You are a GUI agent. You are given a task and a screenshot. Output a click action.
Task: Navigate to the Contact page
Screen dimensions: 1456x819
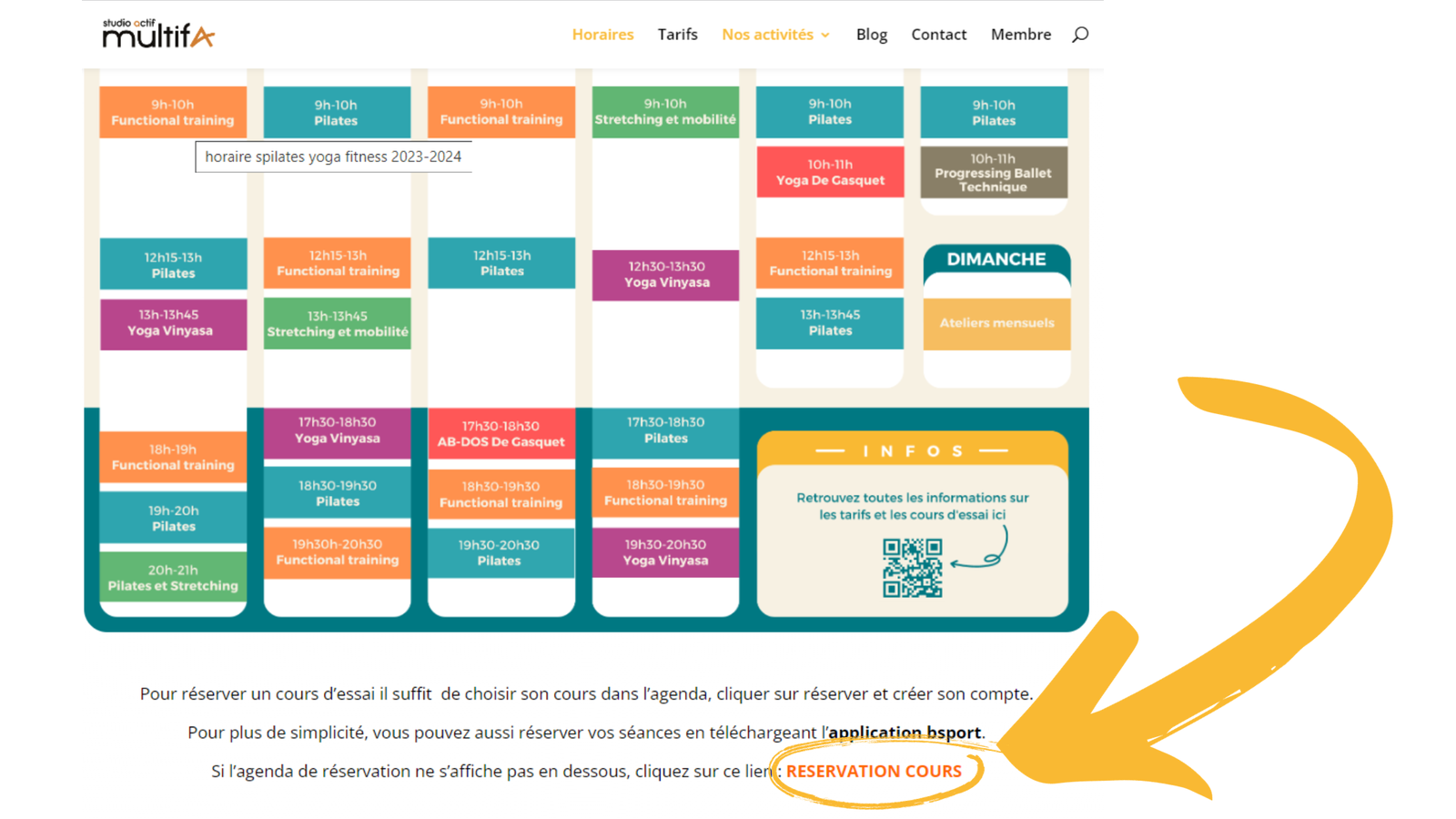click(938, 35)
